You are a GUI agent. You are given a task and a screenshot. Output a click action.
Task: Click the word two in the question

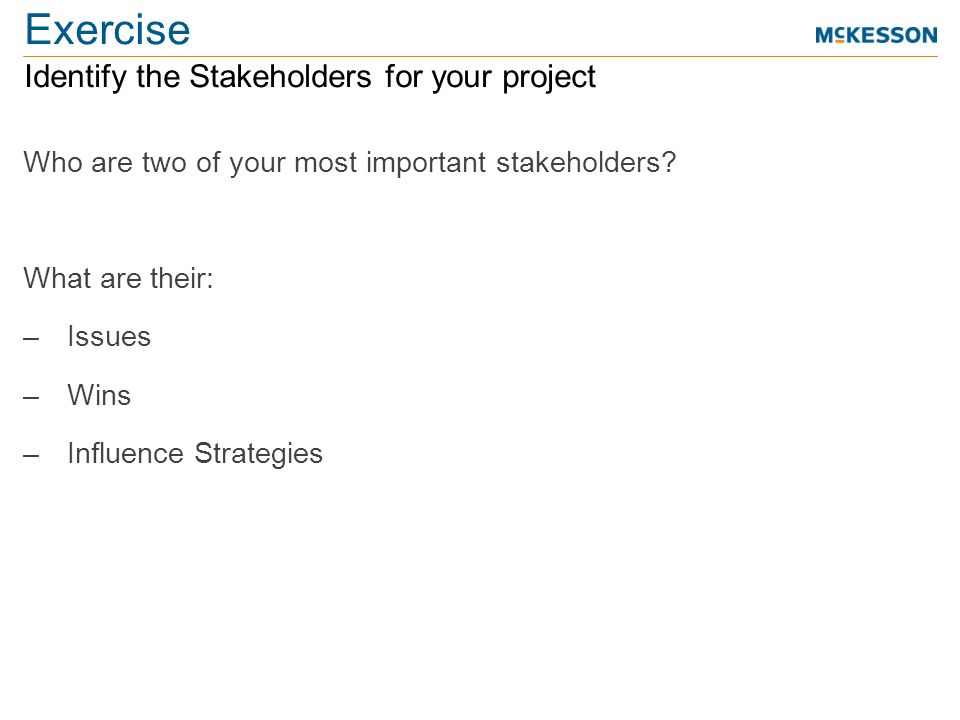(x=164, y=163)
